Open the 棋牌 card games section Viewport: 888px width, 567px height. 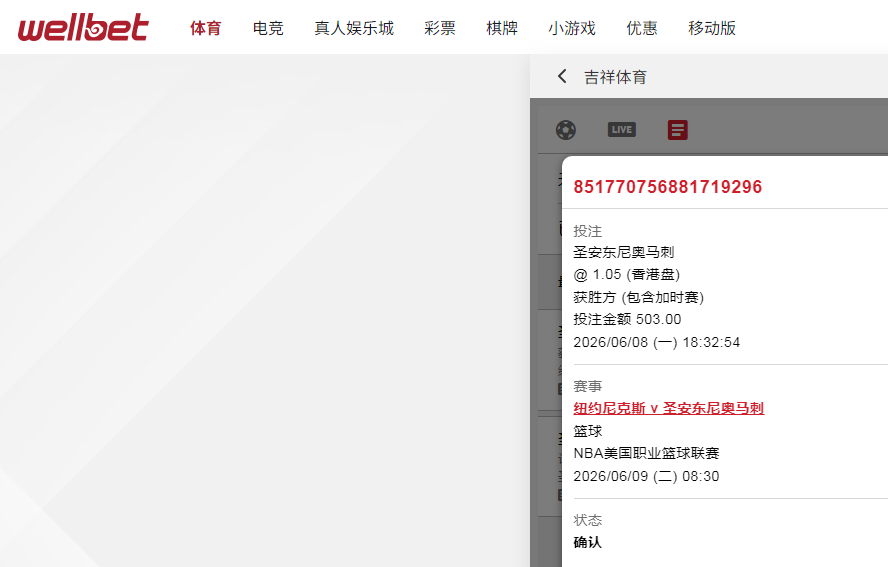pyautogui.click(x=502, y=28)
